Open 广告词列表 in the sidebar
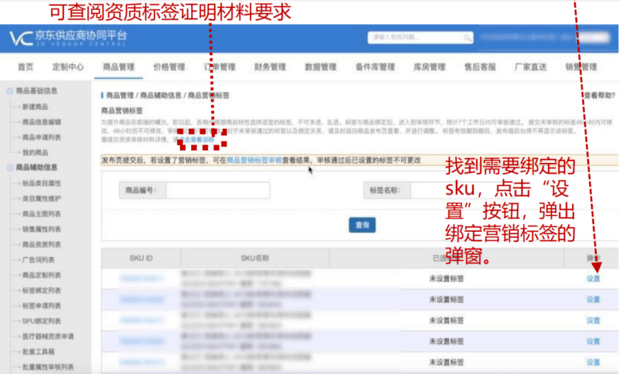The width and height of the screenshot is (620, 374). (38, 260)
